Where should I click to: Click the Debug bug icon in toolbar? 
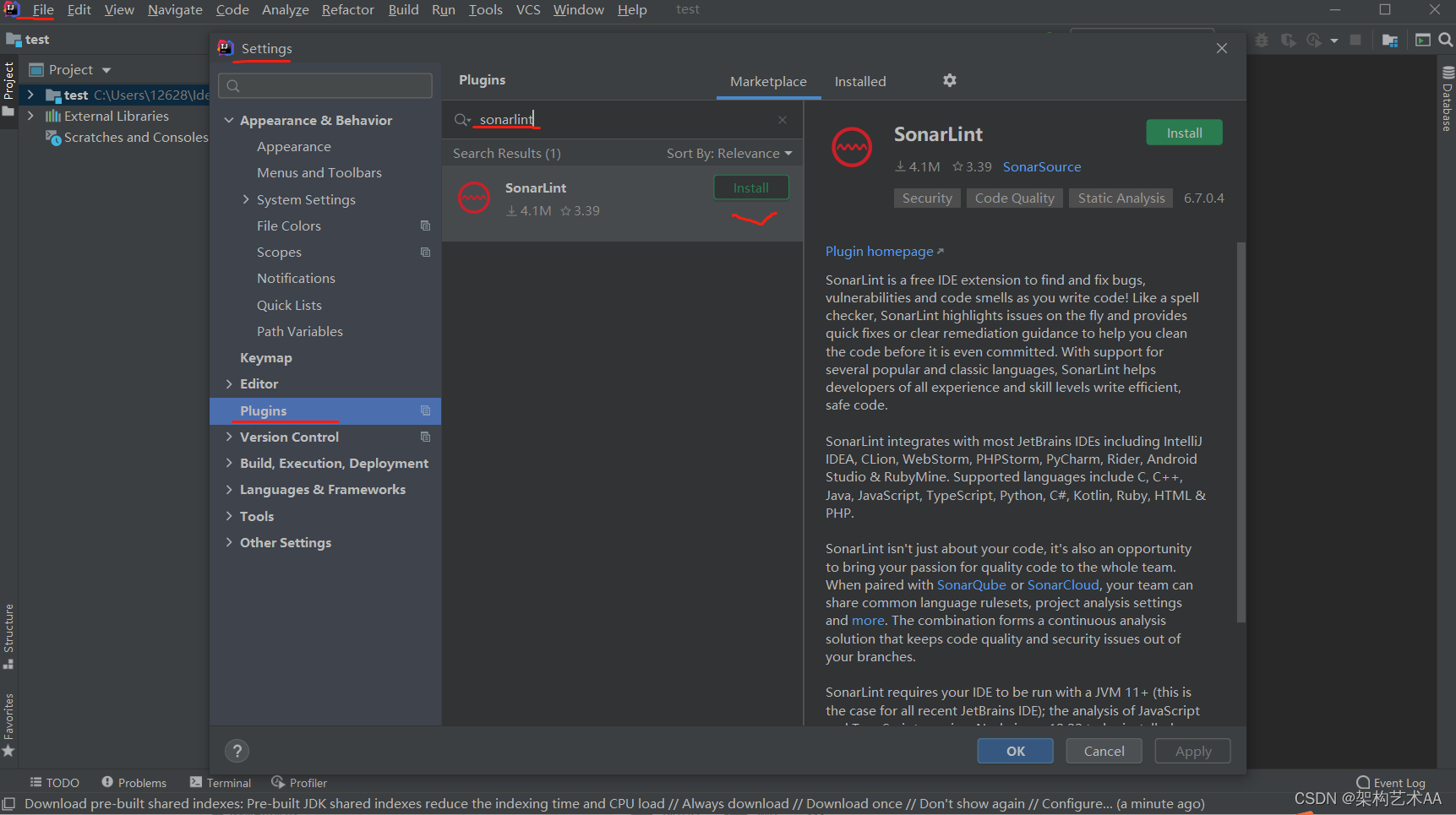pos(1262,40)
